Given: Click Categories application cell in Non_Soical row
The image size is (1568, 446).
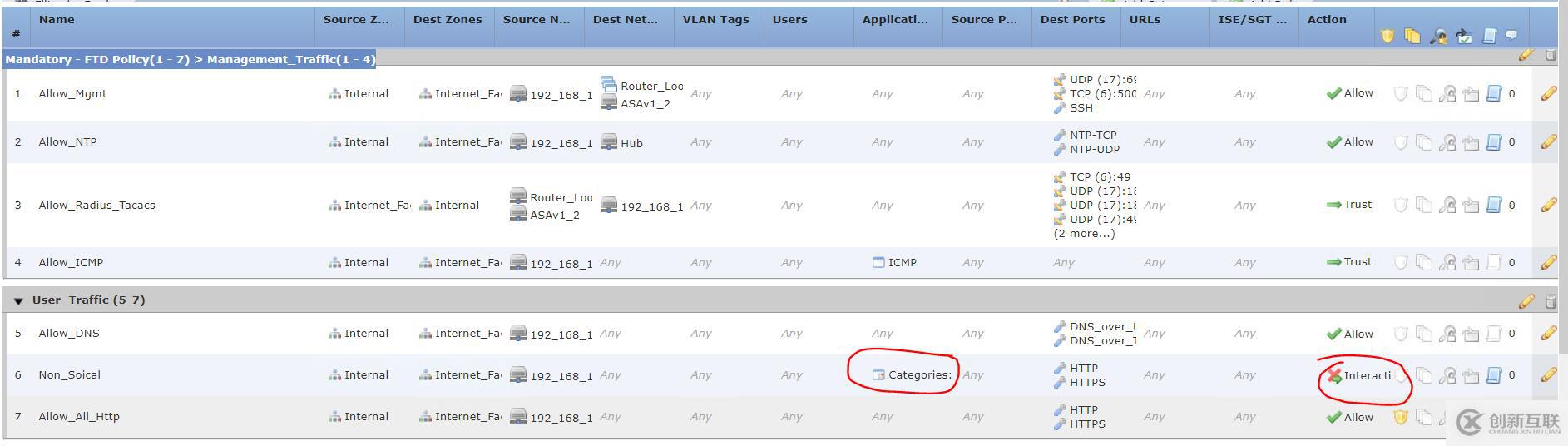Looking at the screenshot, I should [x=912, y=375].
